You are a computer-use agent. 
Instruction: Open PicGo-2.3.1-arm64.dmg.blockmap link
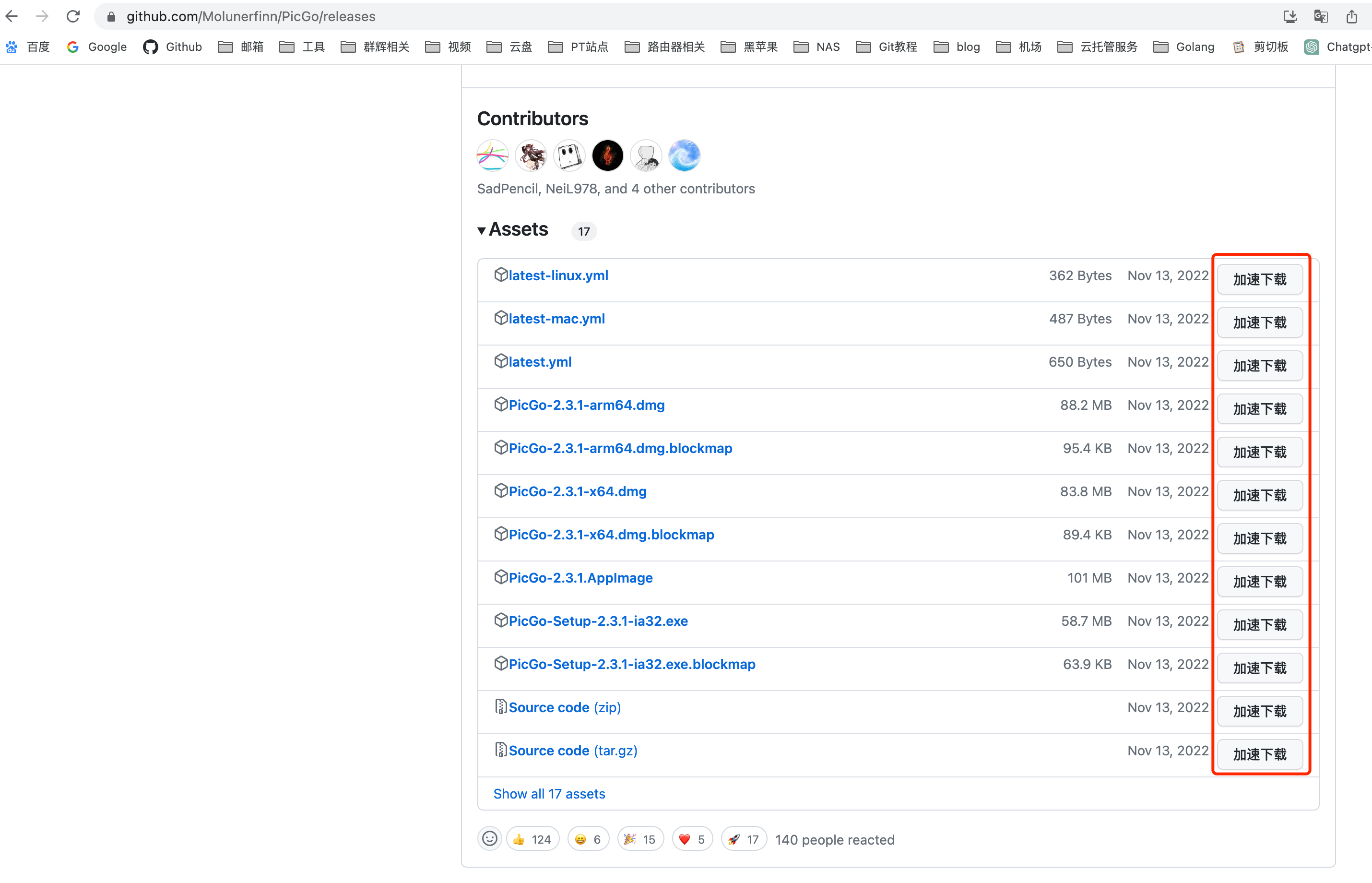tap(620, 448)
